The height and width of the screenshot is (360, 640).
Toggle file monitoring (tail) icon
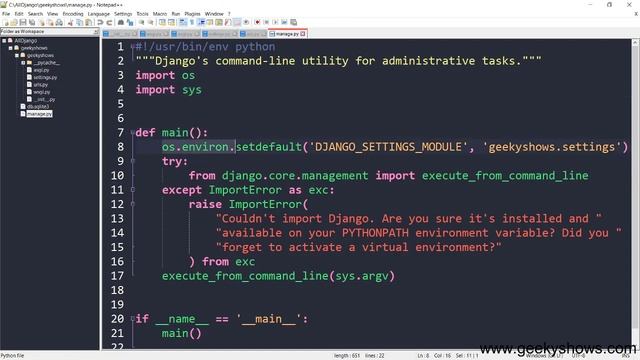click(246, 22)
